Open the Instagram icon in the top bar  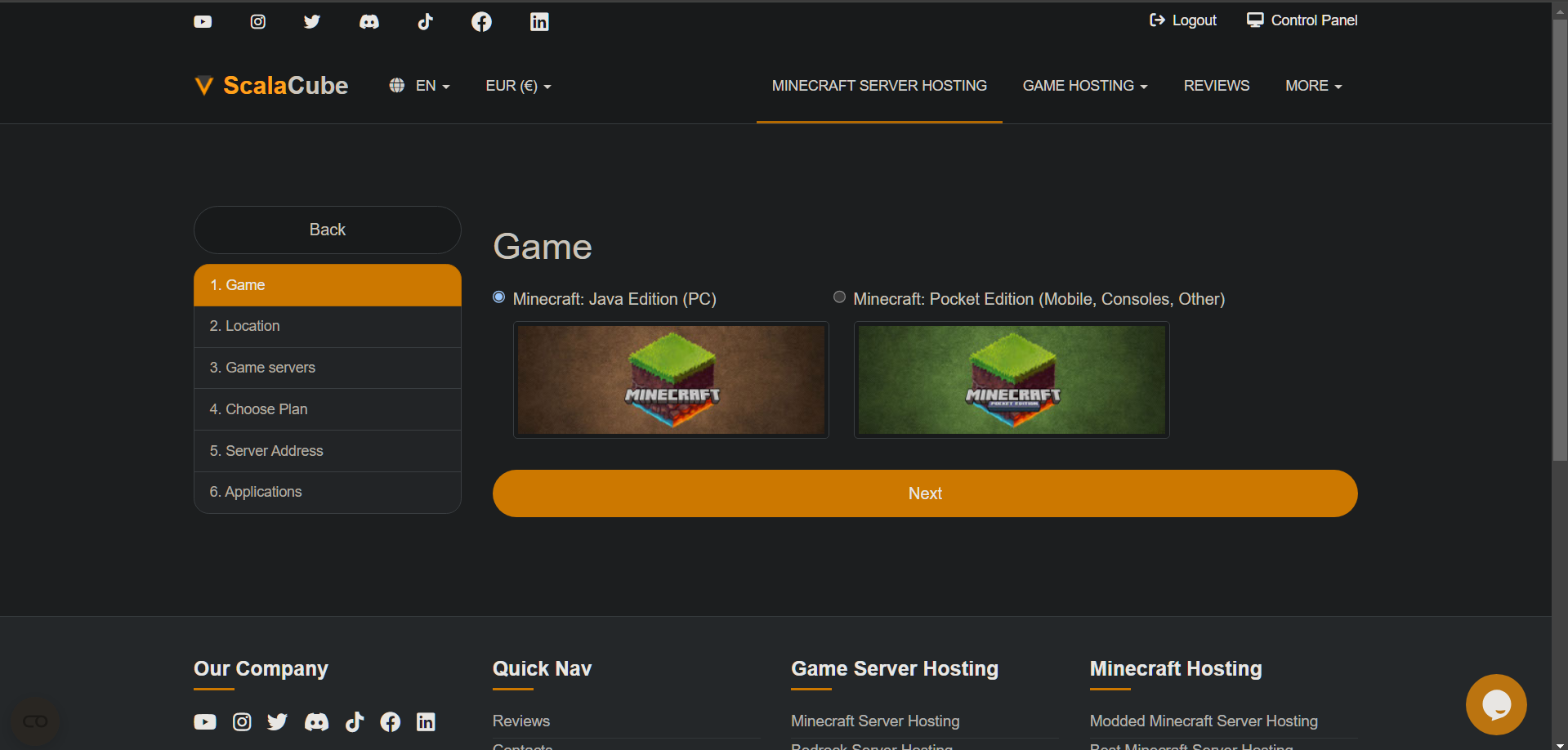pos(258,22)
